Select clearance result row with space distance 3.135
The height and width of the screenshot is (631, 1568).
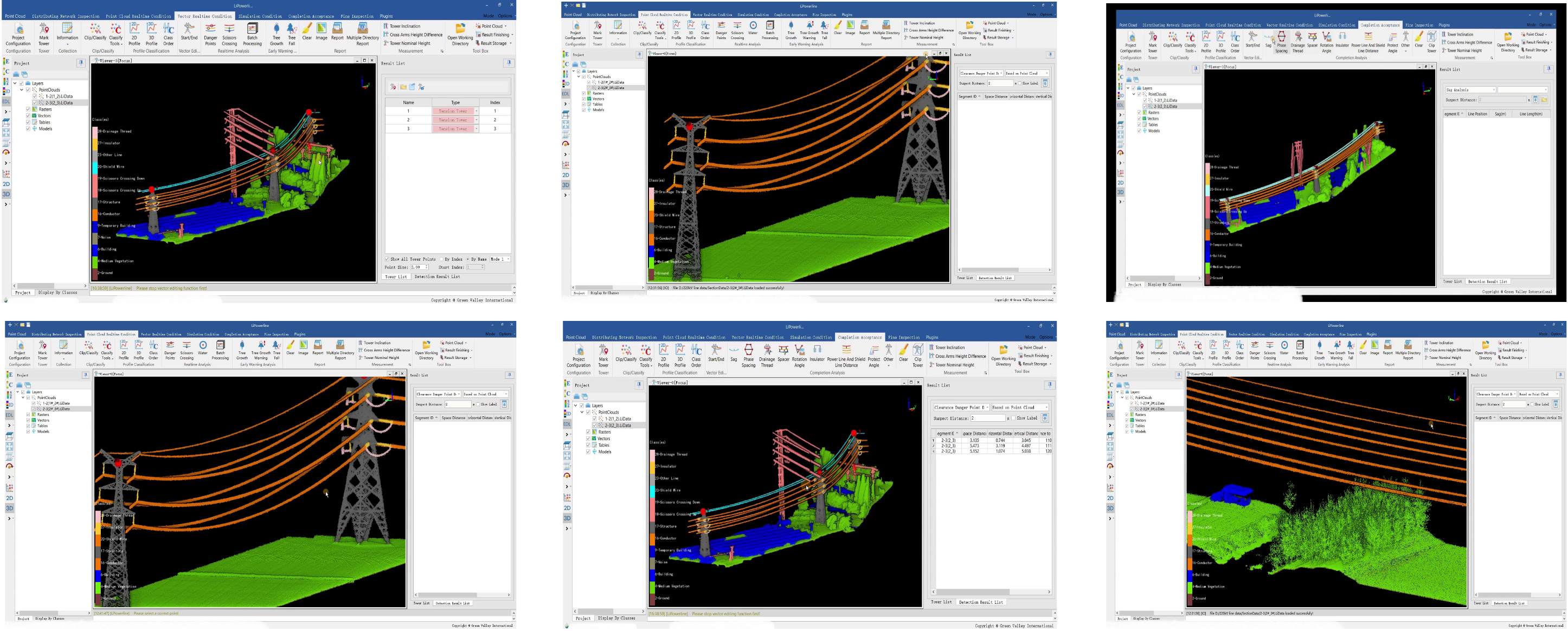(974, 441)
